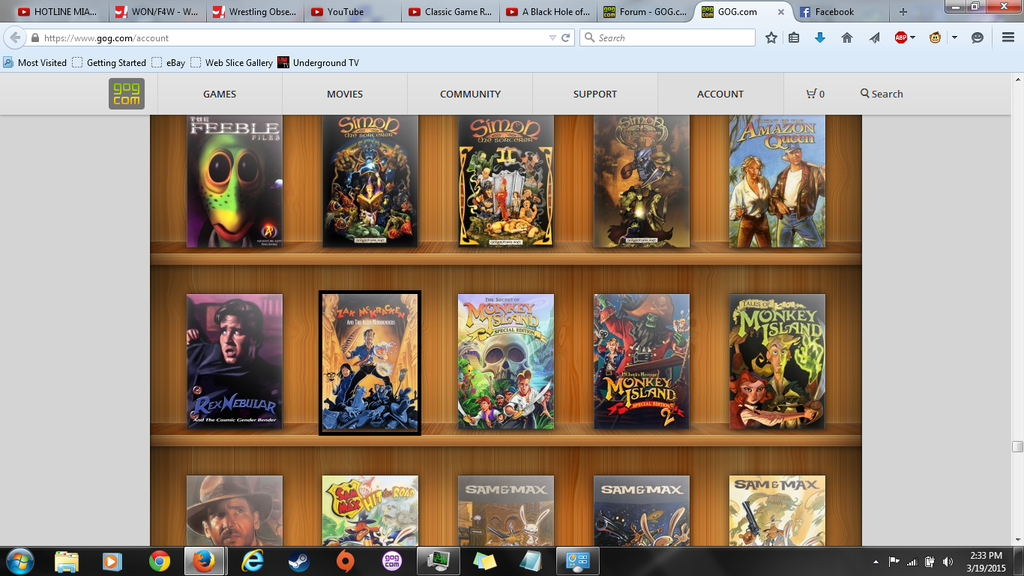
Task: Click the volume speaker tray icon
Action: pos(948,562)
